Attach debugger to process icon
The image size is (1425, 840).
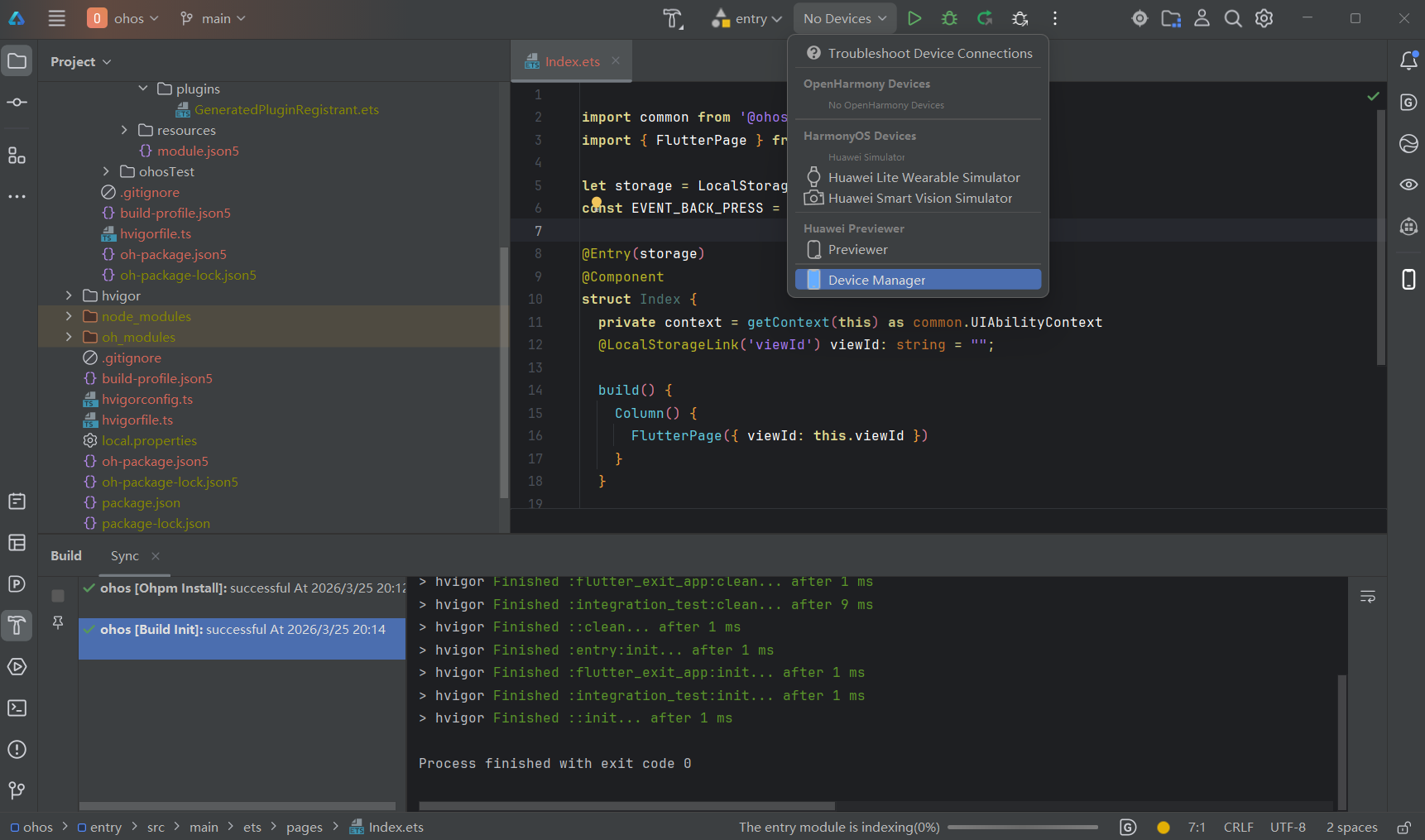[x=1020, y=18]
